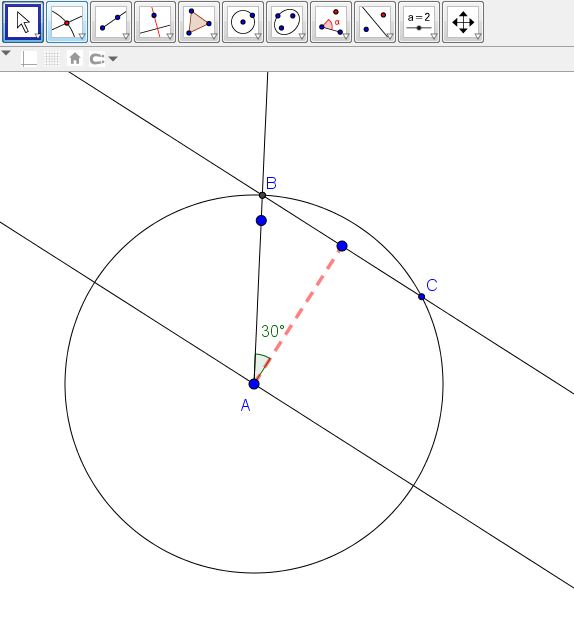Toggle the axes display button
The width and height of the screenshot is (574, 623).
[x=29, y=59]
